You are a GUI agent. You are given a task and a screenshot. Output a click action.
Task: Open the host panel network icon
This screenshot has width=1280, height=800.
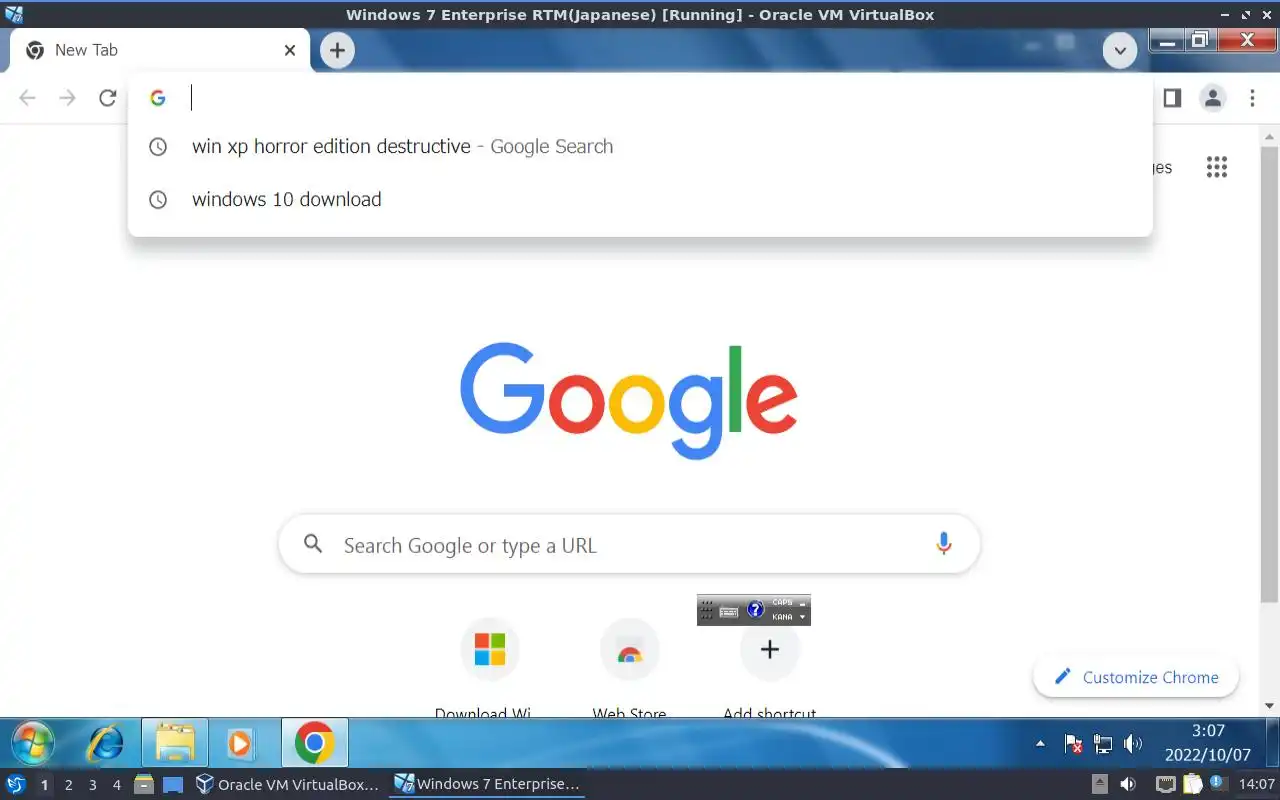point(1166,784)
